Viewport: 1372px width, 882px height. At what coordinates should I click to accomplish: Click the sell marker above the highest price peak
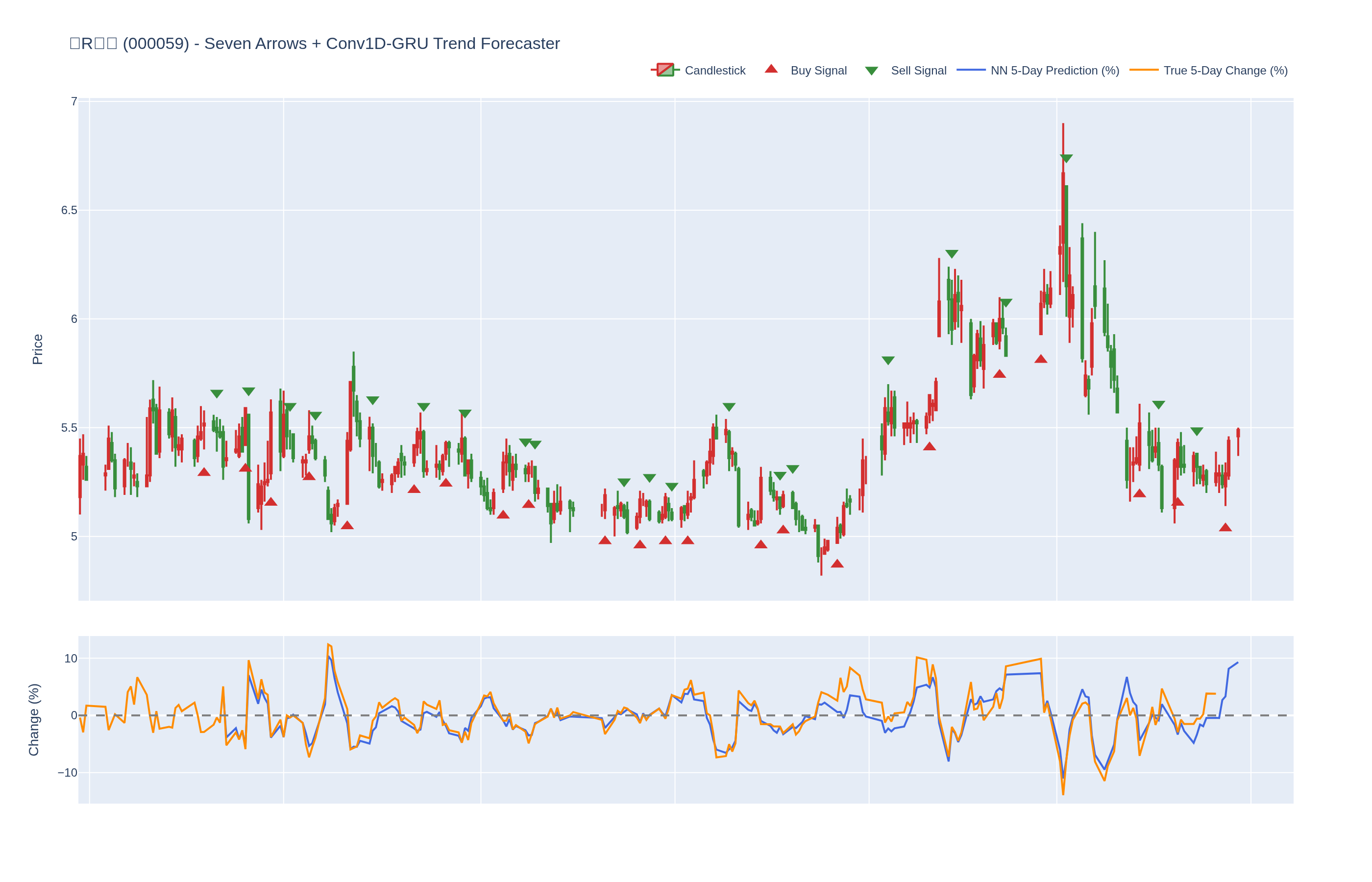[1066, 158]
